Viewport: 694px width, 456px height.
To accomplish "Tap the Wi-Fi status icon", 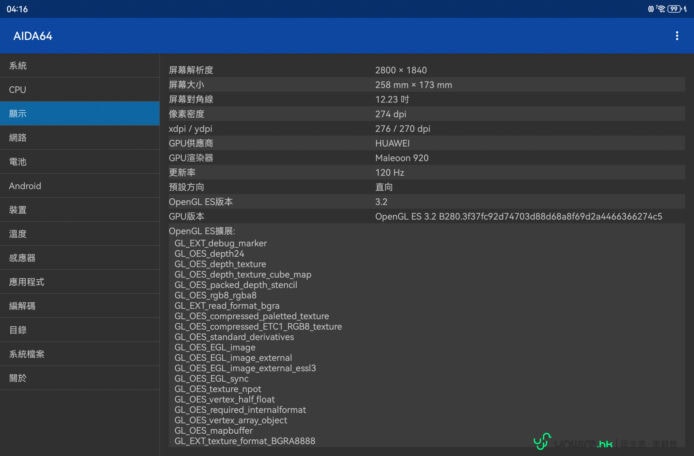I will coord(661,9).
